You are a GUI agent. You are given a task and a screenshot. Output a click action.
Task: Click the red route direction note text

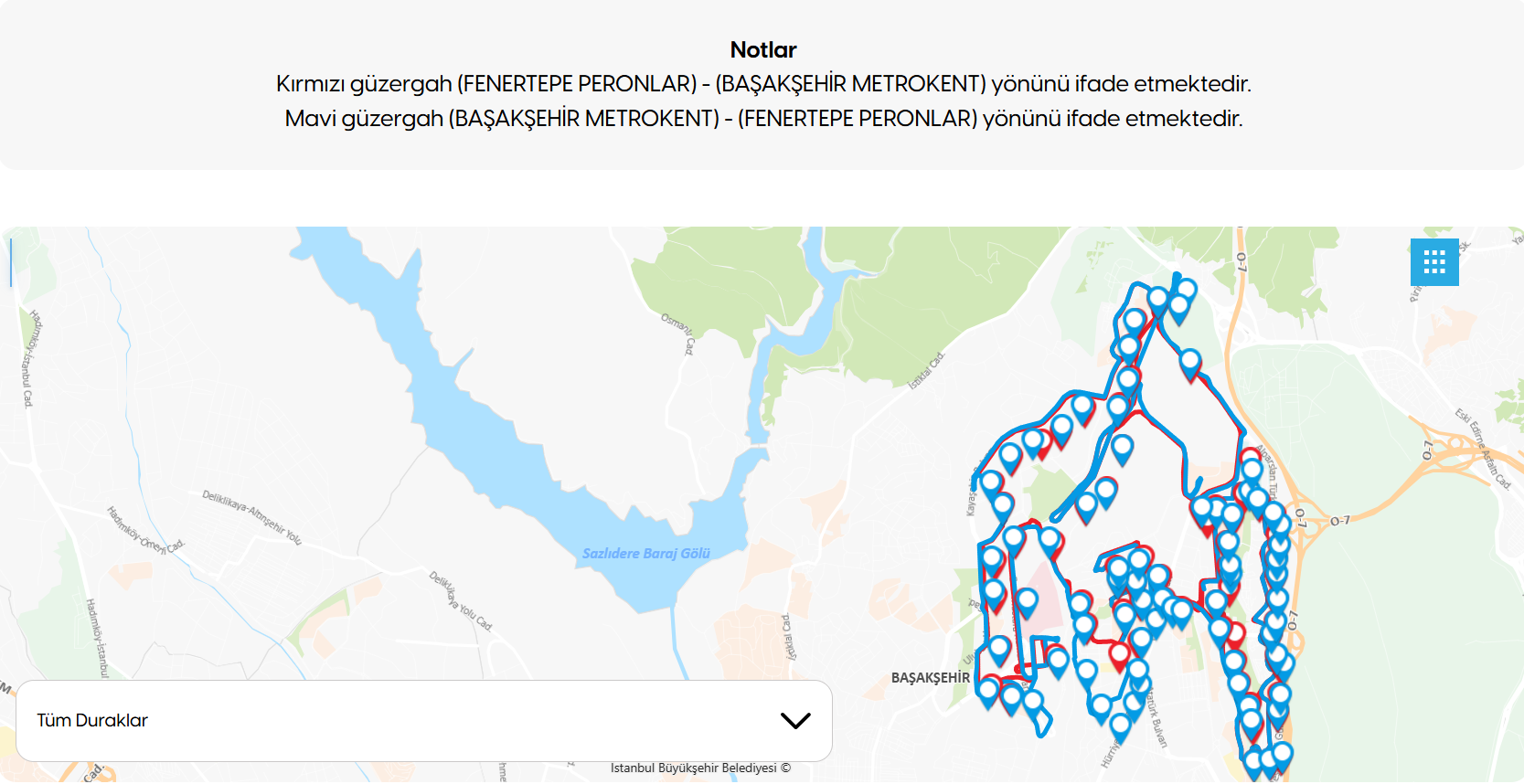pyautogui.click(x=762, y=84)
